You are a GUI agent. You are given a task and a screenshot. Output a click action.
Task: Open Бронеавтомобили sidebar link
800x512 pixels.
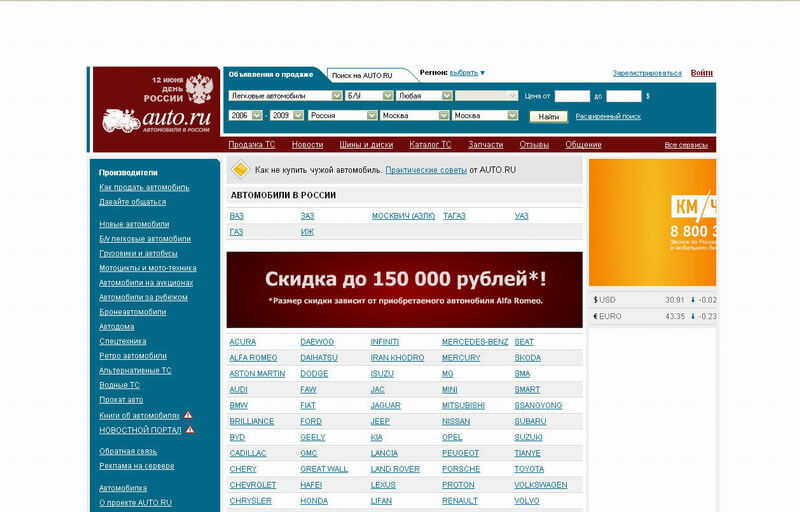click(x=133, y=312)
